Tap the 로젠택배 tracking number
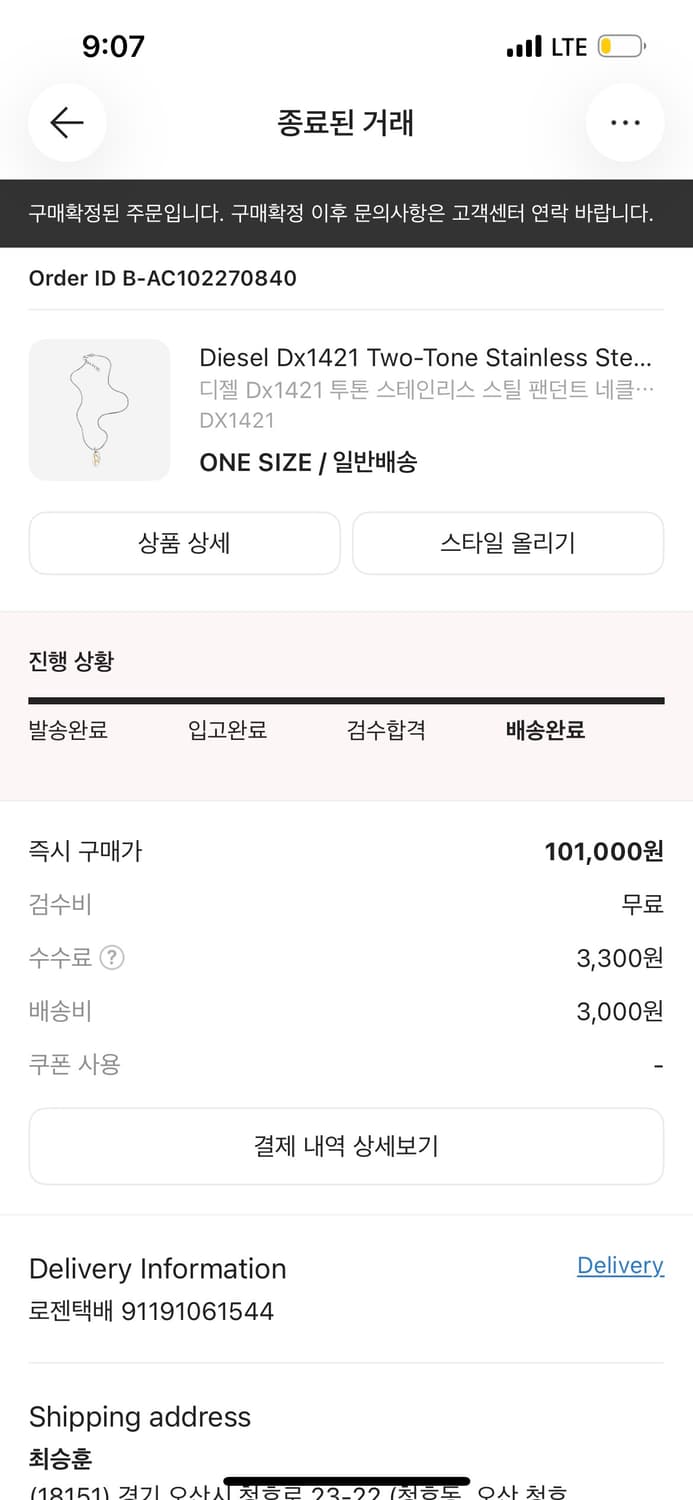This screenshot has width=693, height=1500. (x=152, y=1311)
